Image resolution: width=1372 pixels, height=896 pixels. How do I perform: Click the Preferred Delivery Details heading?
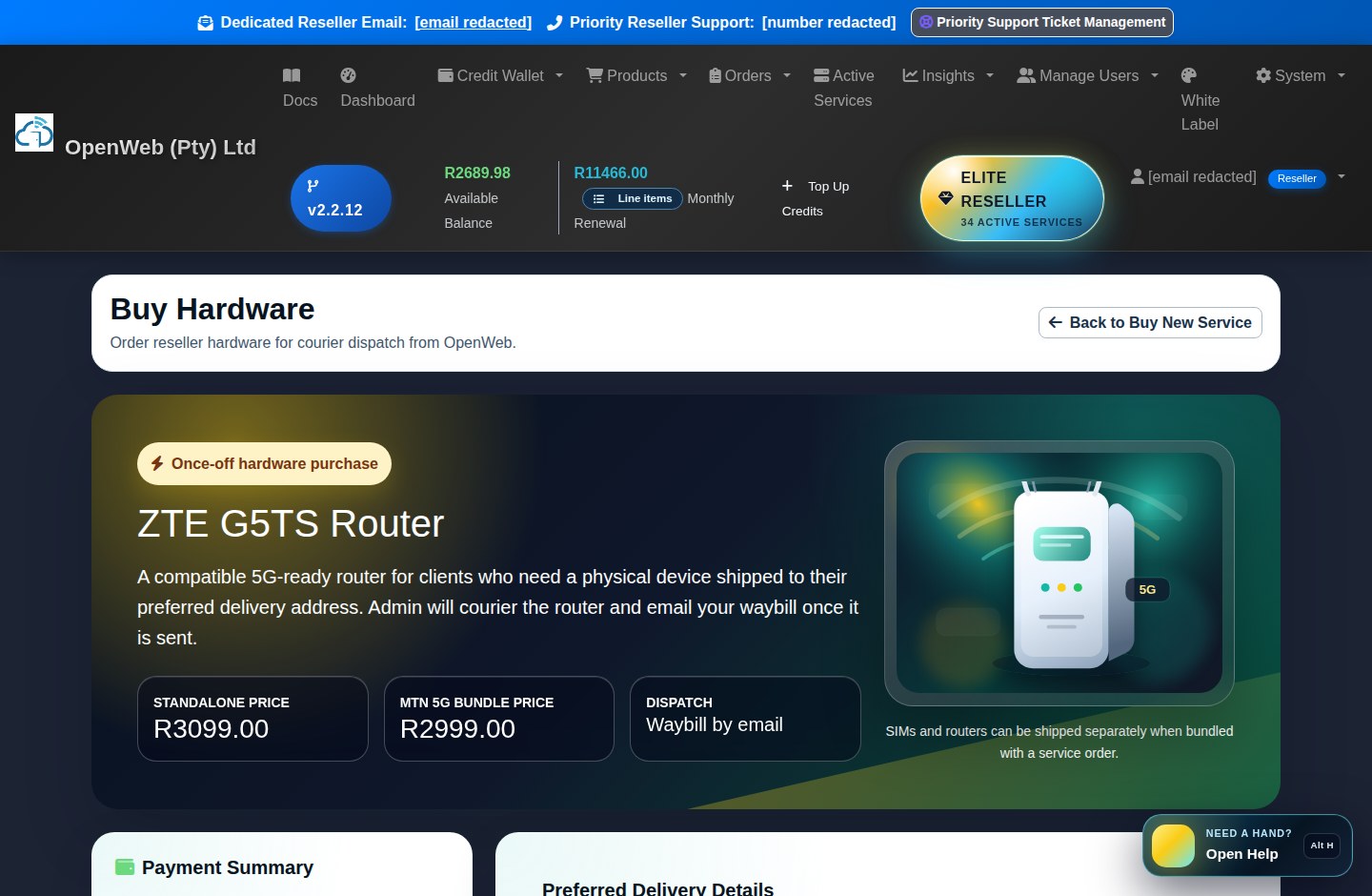(657, 888)
